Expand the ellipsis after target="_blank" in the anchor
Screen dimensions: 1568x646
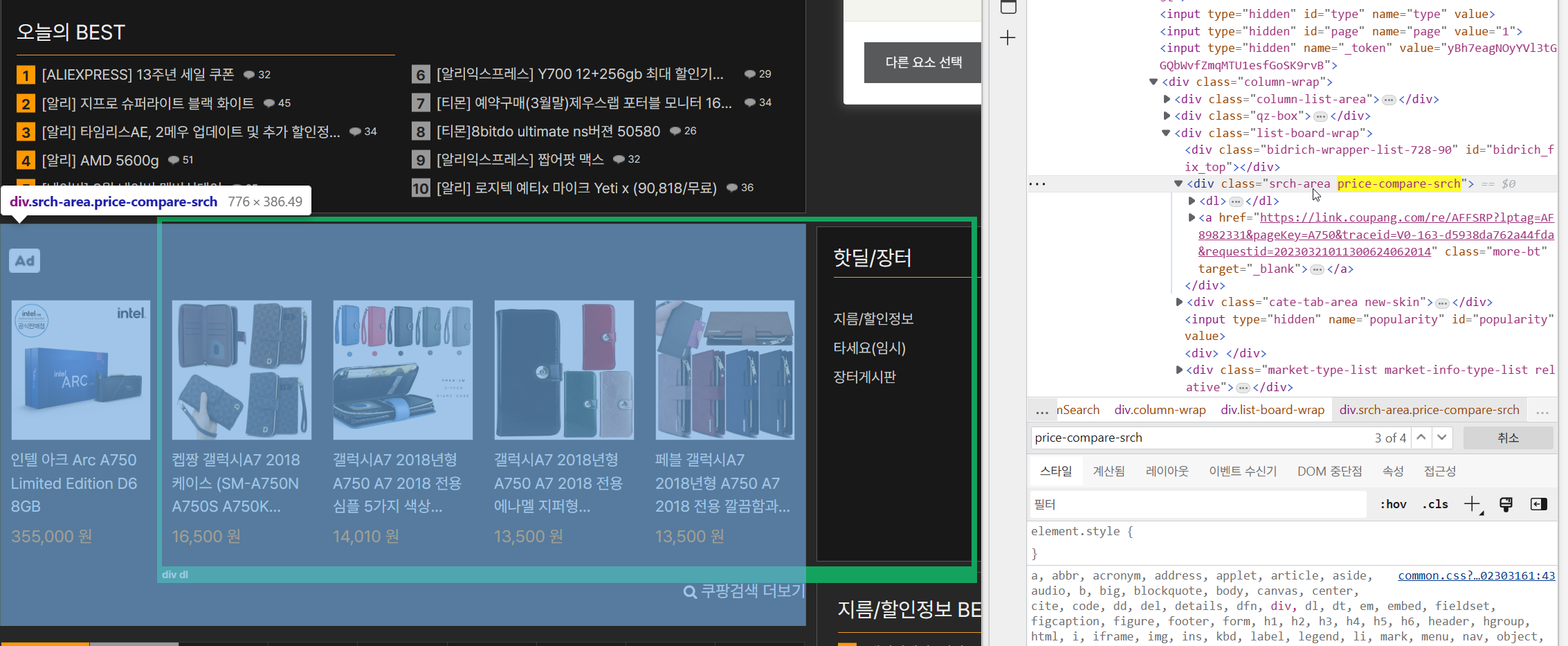[1318, 269]
